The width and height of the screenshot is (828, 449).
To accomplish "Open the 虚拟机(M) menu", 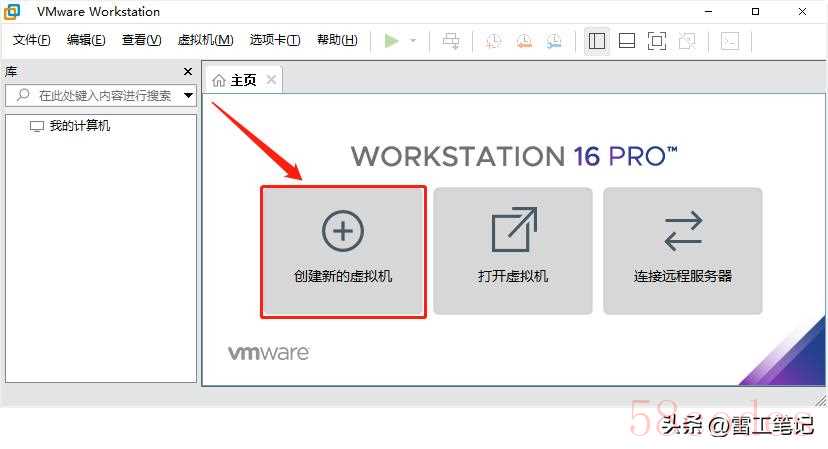I will pyautogui.click(x=205, y=40).
